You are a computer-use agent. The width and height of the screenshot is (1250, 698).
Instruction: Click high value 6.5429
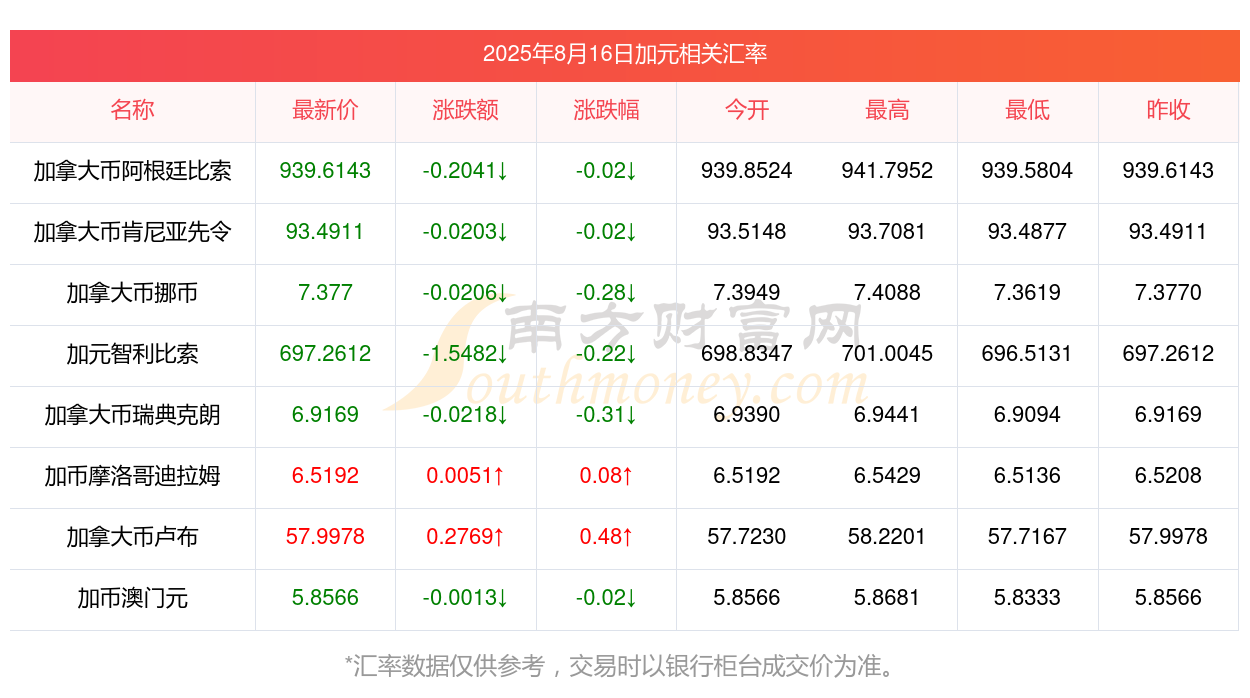tap(887, 476)
